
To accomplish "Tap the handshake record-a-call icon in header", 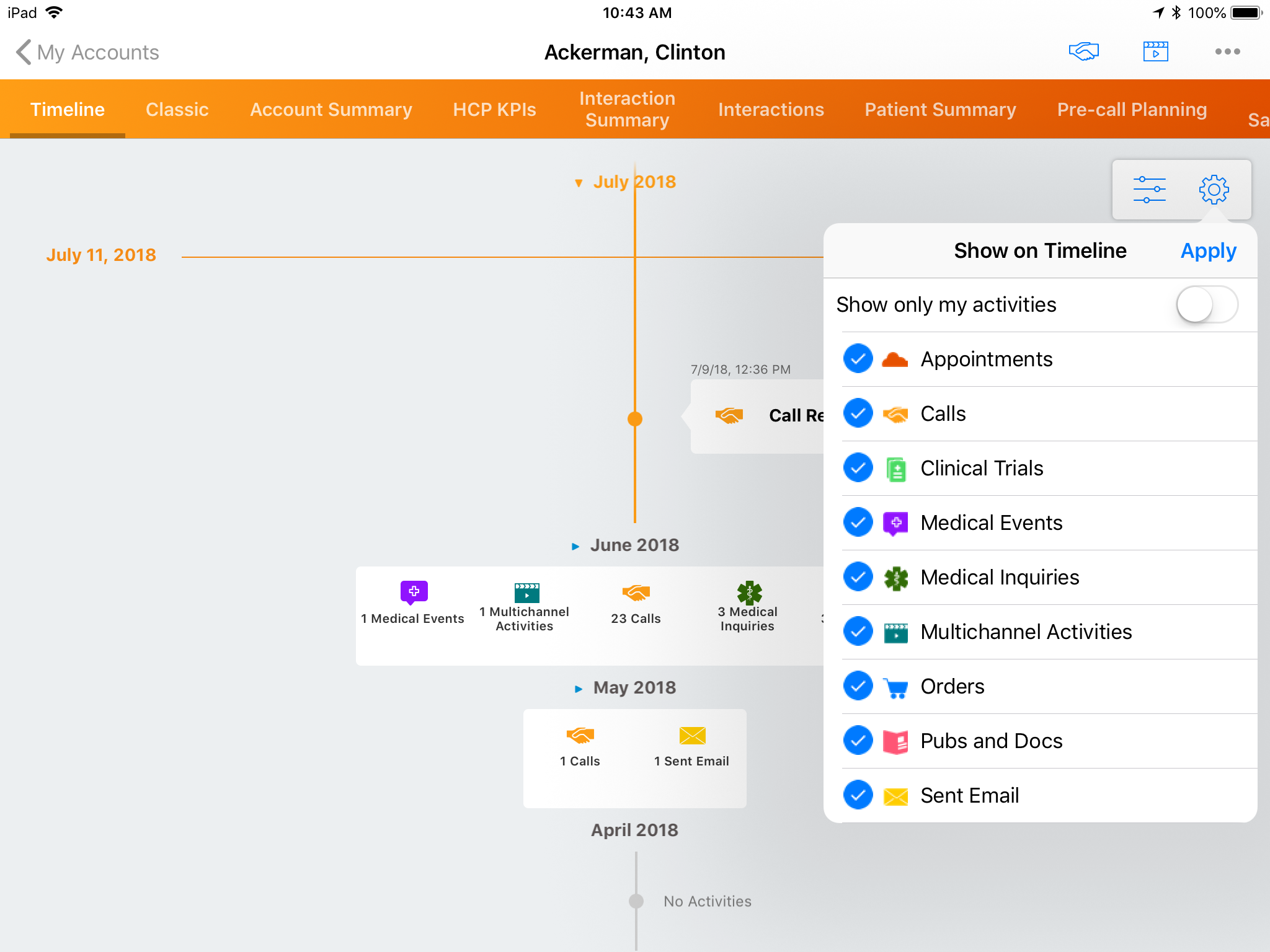I will point(1083,51).
